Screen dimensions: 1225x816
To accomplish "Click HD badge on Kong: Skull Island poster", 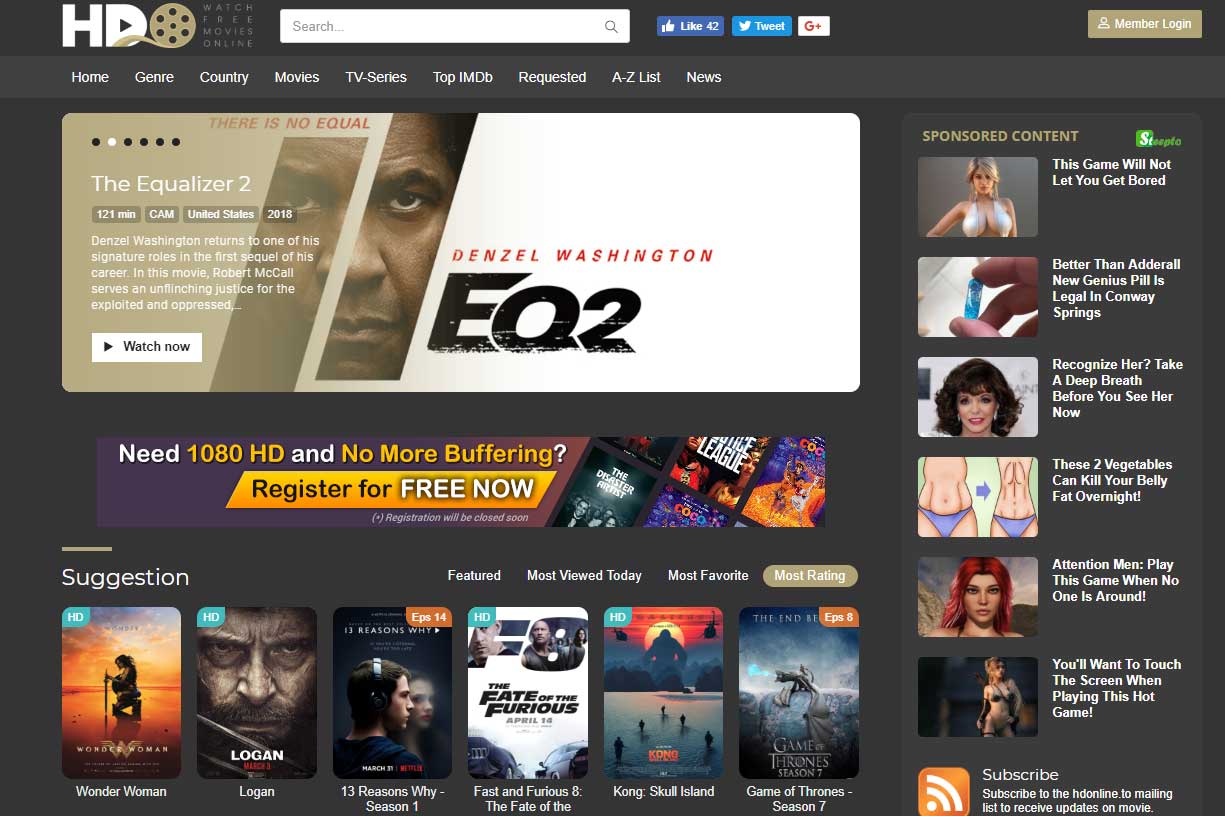I will click(x=617, y=617).
